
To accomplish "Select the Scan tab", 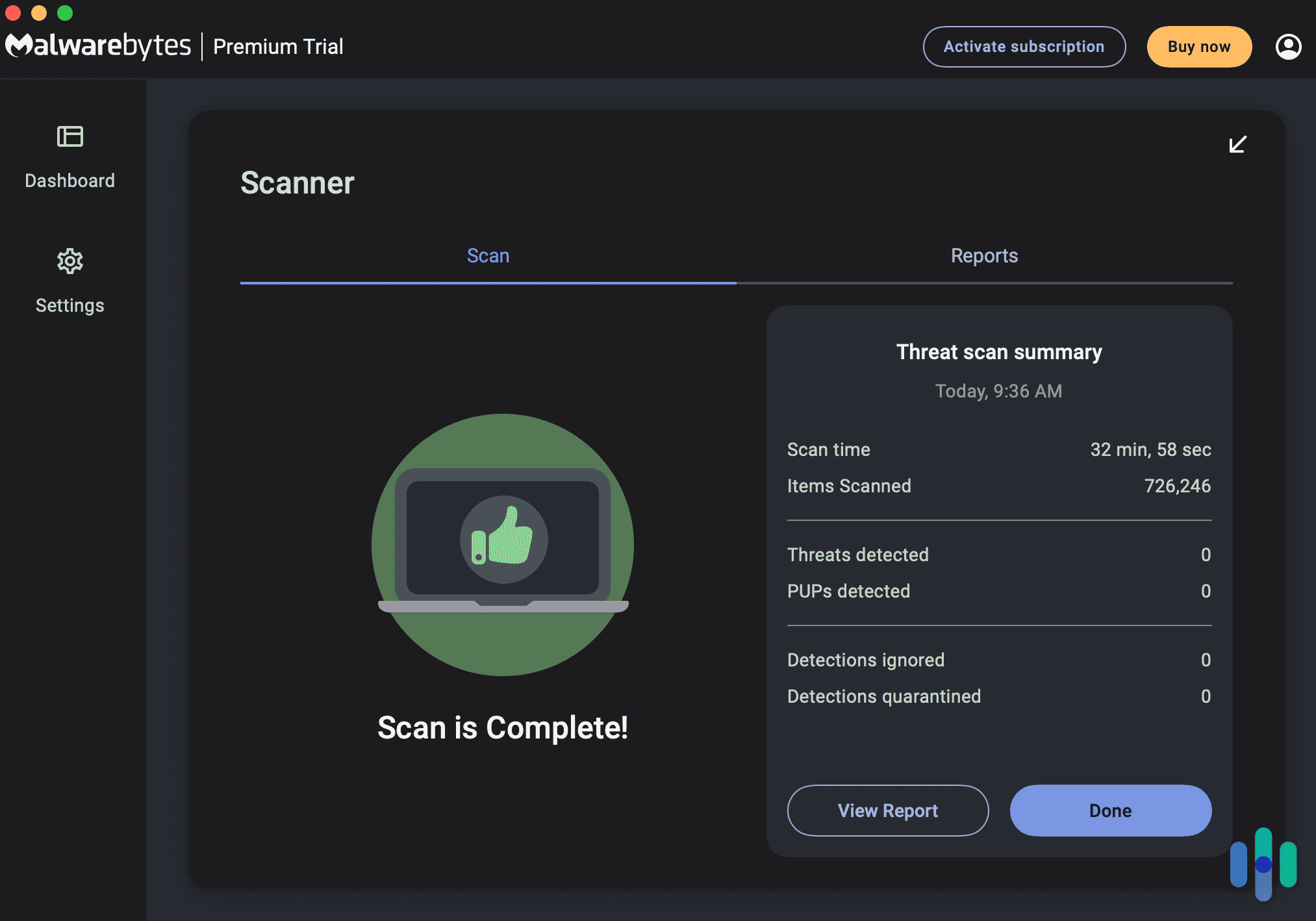I will [488, 255].
